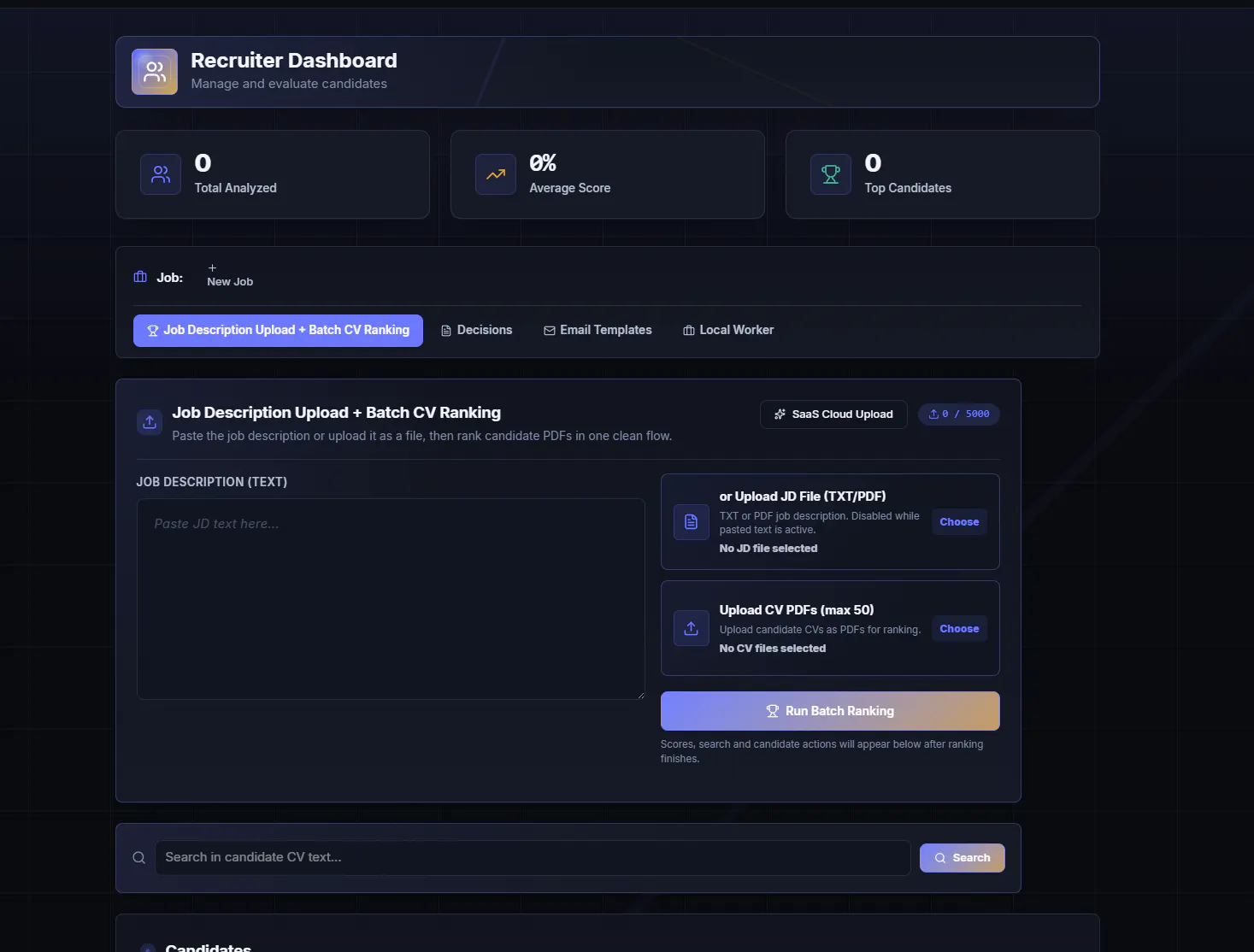
Task: Switch to the Local Worker tab
Action: point(728,331)
